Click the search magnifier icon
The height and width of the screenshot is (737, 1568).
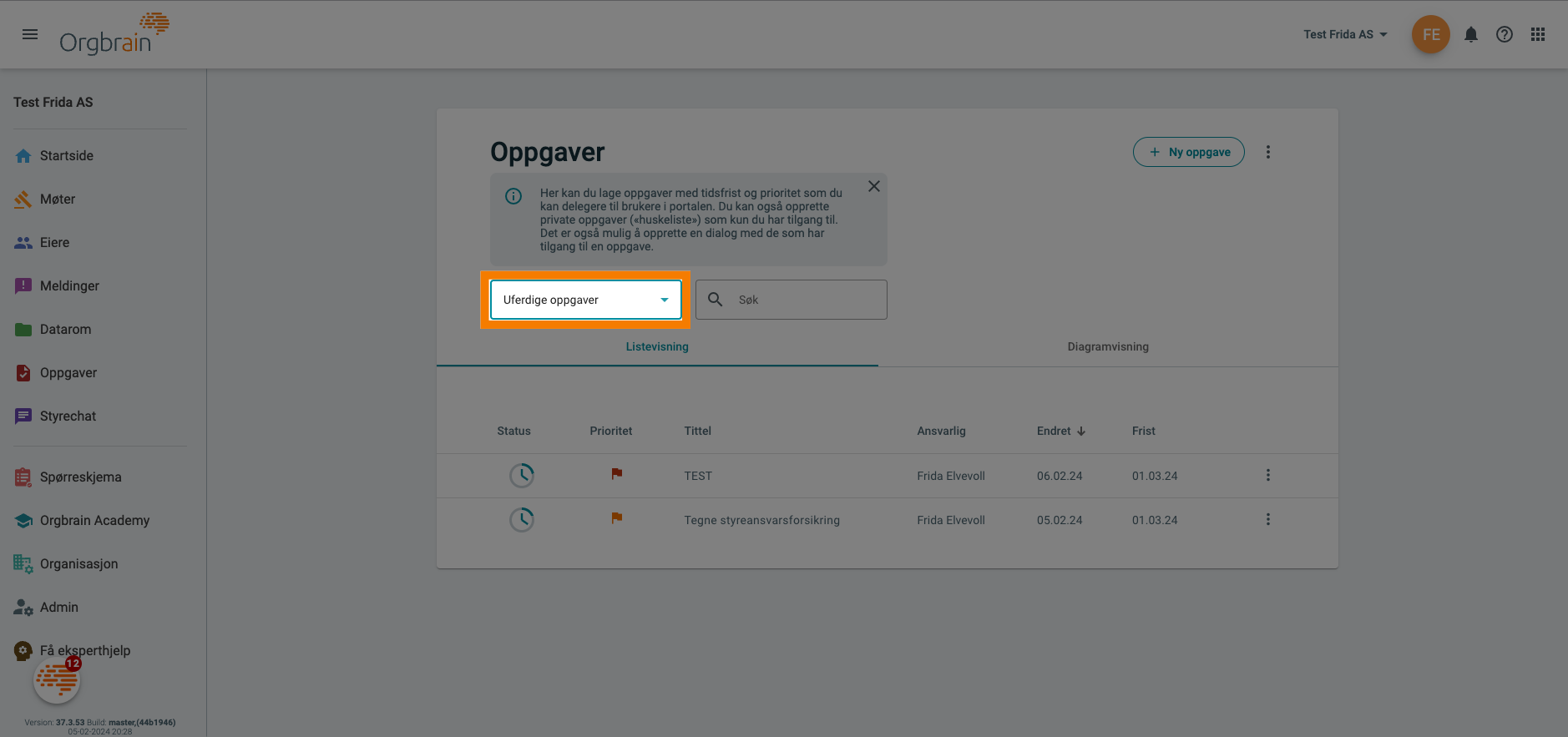(x=716, y=300)
